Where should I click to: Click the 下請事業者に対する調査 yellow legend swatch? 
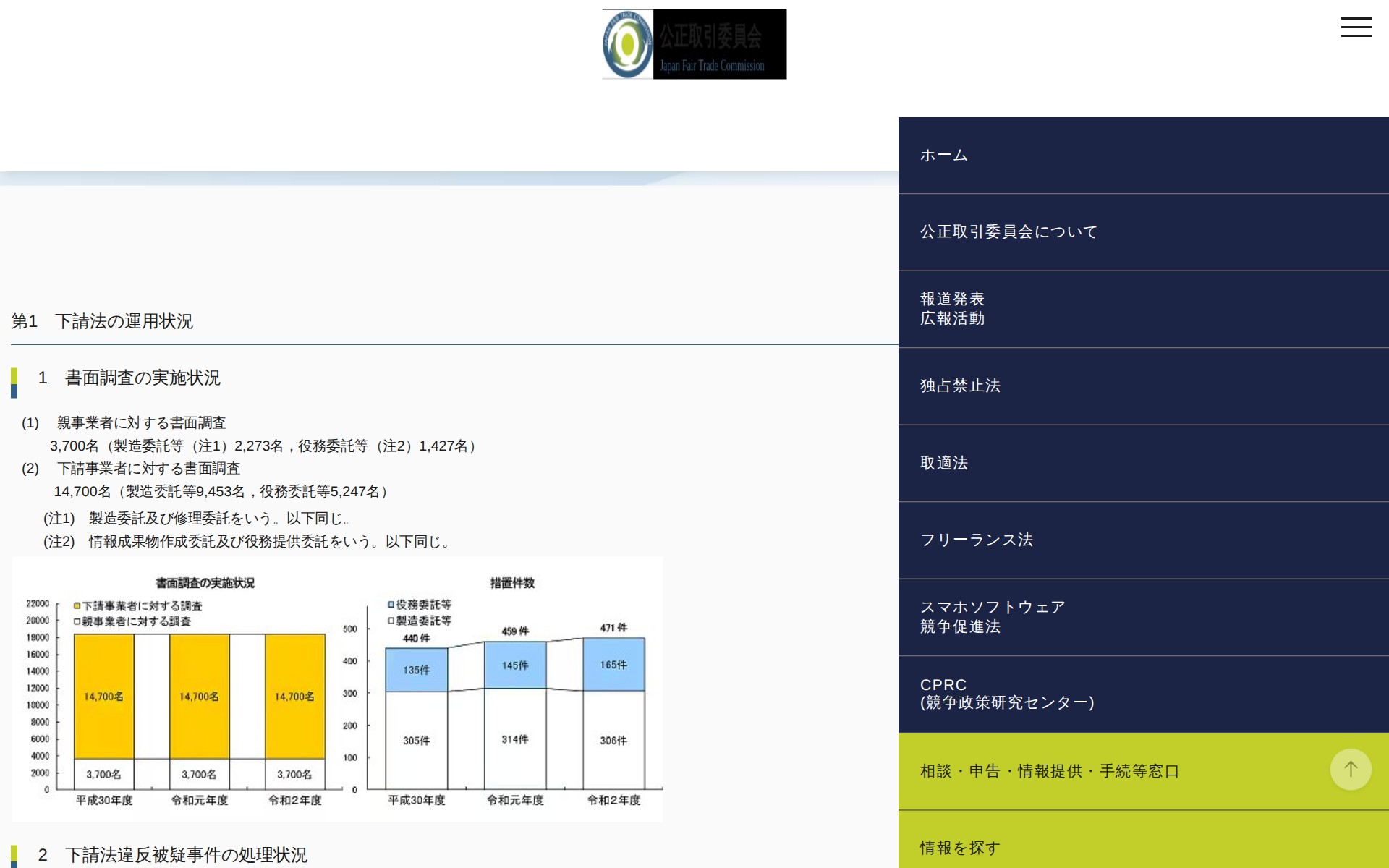[x=77, y=606]
